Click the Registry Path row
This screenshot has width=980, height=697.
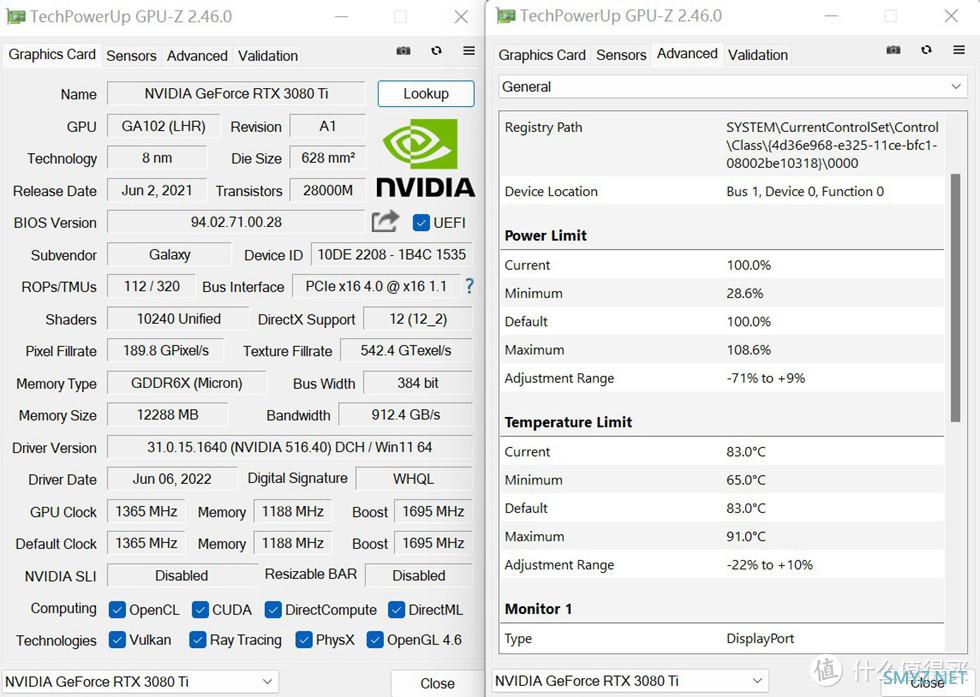(722, 145)
